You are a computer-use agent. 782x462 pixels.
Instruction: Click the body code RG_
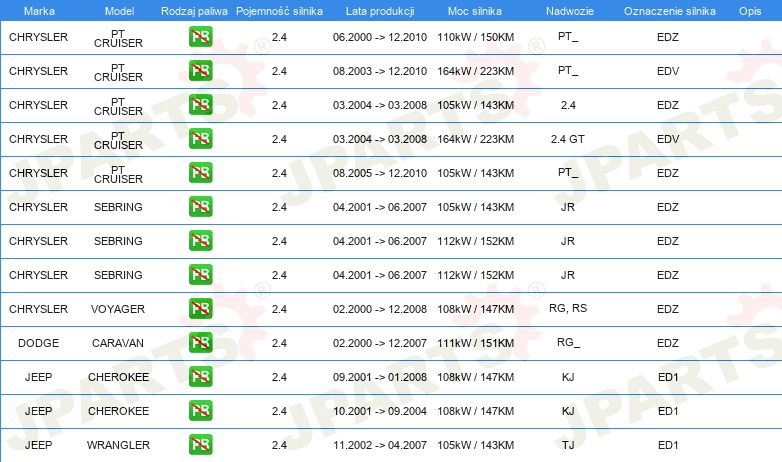[568, 342]
